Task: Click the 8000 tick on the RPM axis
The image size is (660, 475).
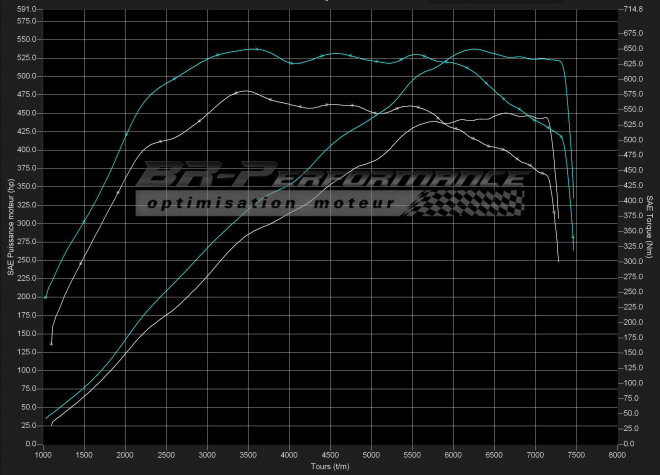Action: [617, 455]
